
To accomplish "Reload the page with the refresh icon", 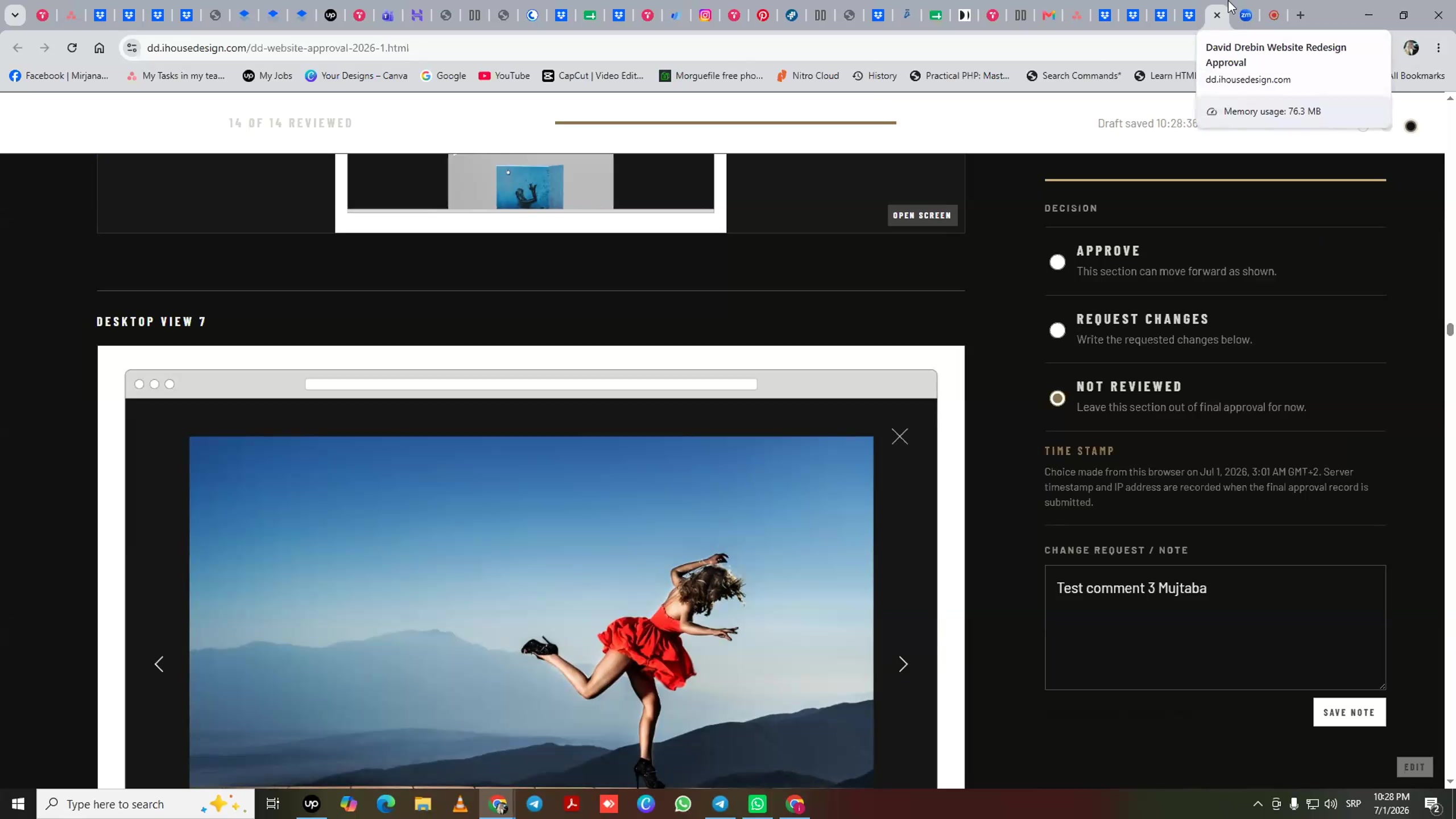I will click(x=72, y=48).
